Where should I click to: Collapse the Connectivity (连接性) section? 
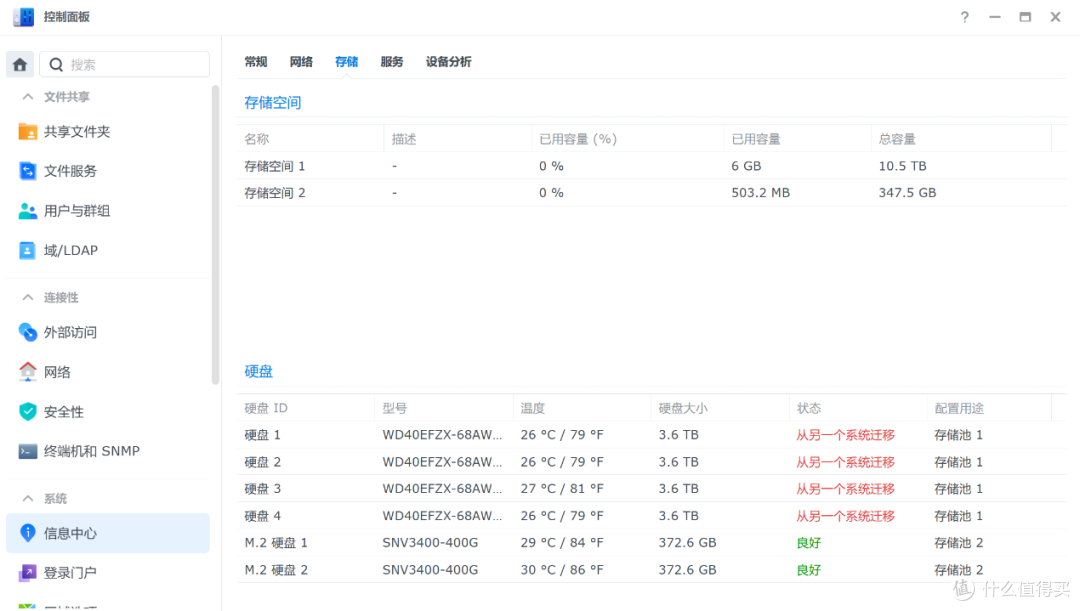tap(28, 297)
